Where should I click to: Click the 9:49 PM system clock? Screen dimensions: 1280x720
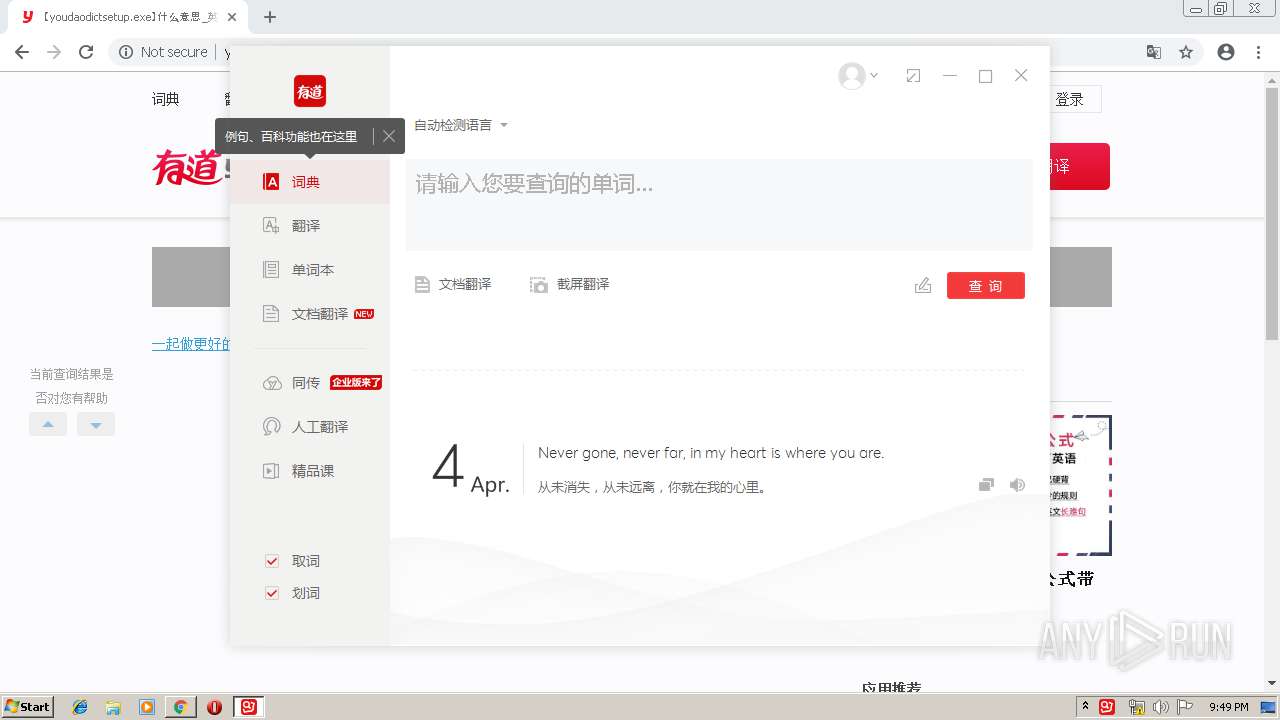point(1229,707)
